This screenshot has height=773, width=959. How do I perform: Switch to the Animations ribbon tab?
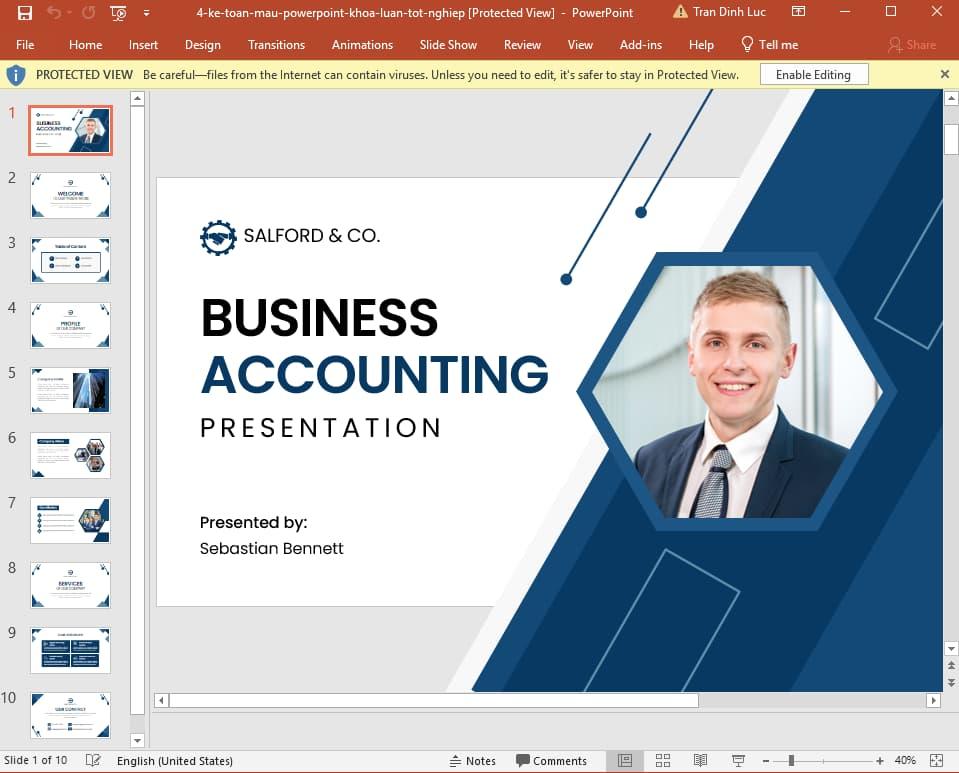[x=362, y=45]
